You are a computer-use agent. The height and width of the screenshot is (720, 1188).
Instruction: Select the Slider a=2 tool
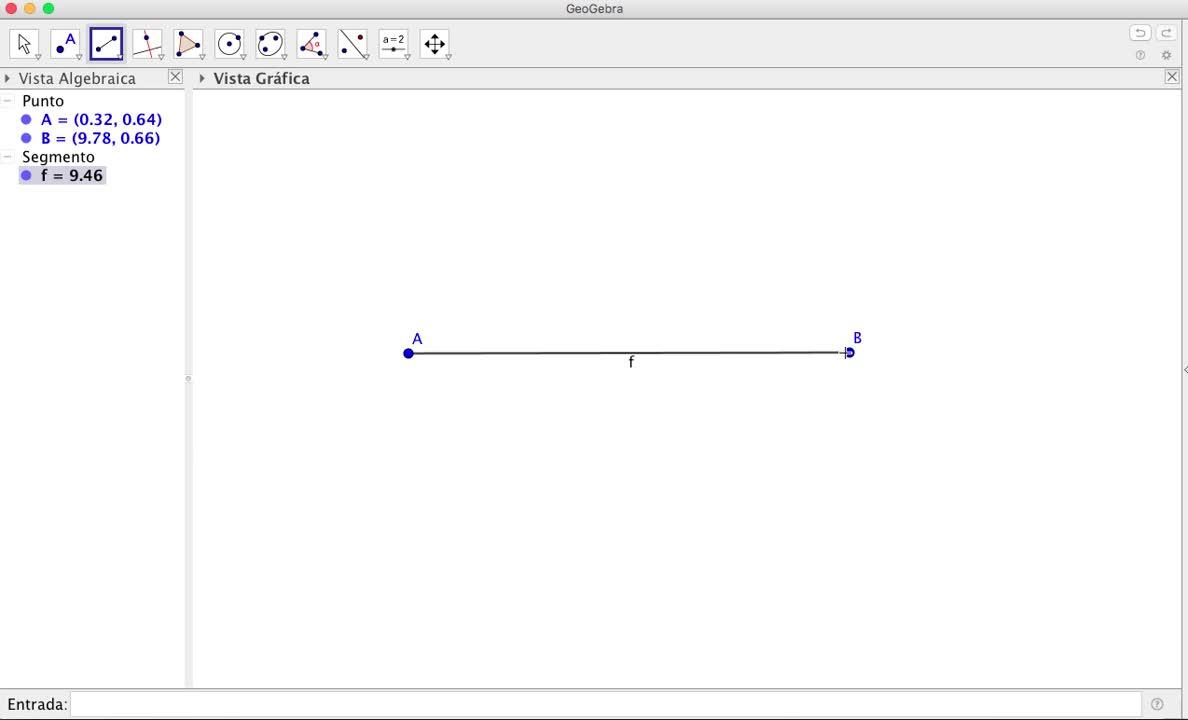393,44
